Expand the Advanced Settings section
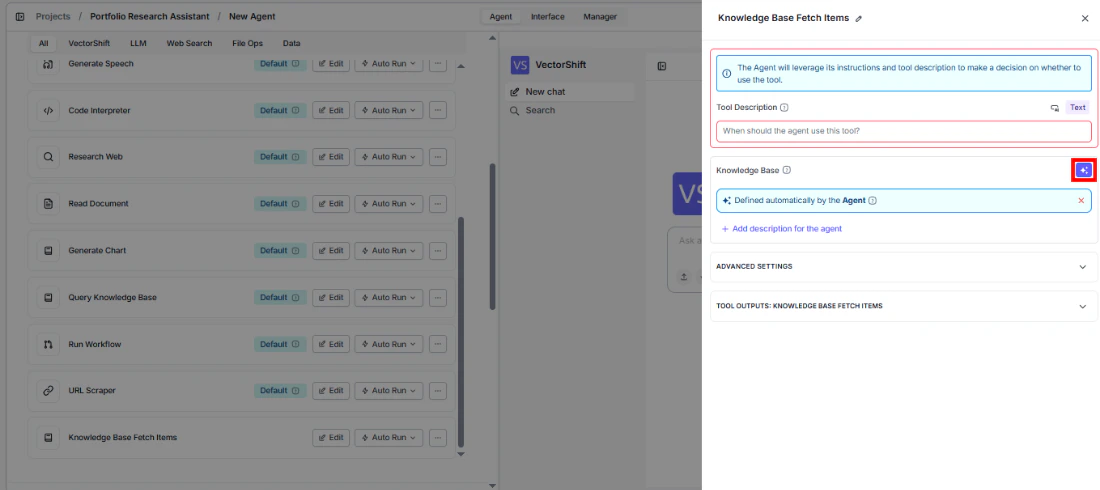This screenshot has width=1100, height=490. pyautogui.click(x=904, y=267)
